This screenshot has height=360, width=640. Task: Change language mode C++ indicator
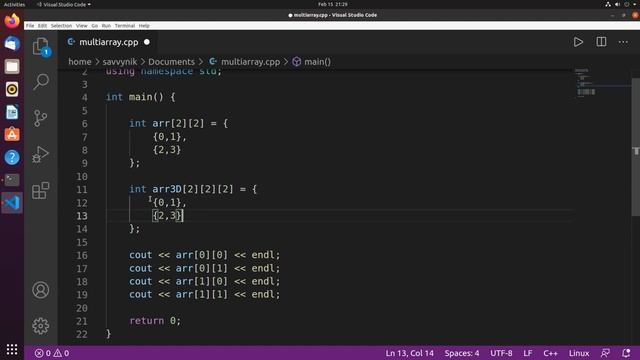550,353
